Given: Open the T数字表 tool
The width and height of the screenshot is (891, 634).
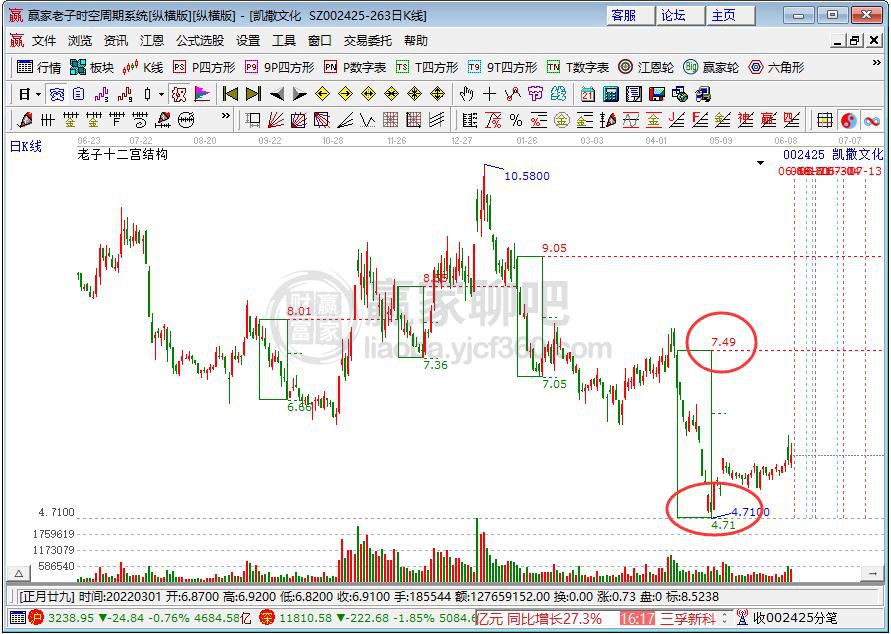Looking at the screenshot, I should pyautogui.click(x=578, y=68).
